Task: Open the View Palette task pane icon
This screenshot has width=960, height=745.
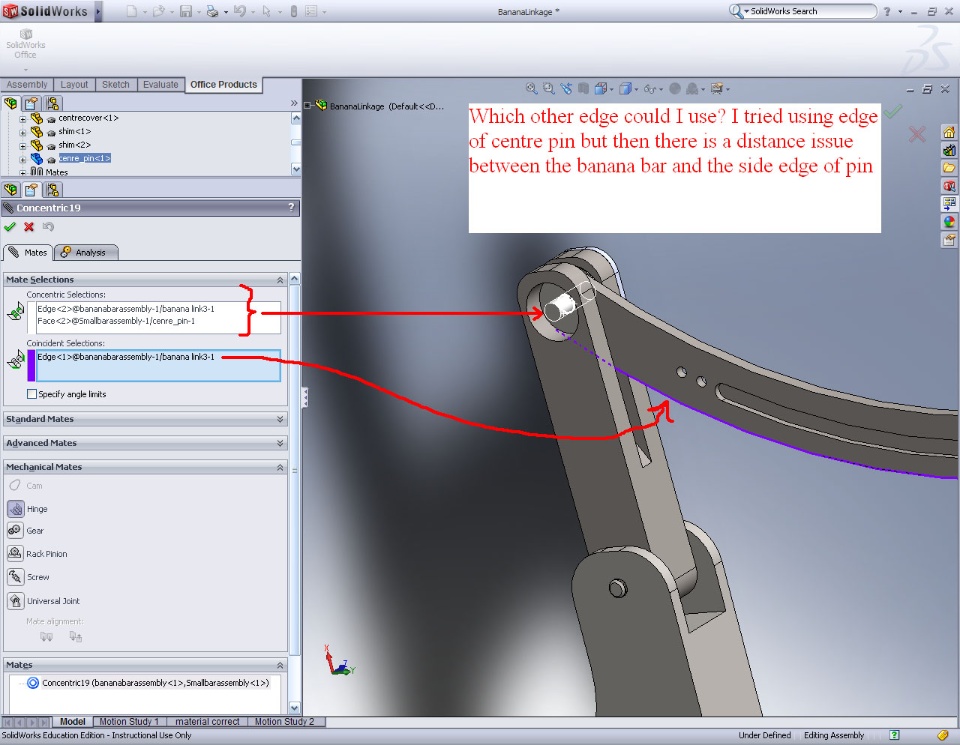Action: pyautogui.click(x=948, y=203)
